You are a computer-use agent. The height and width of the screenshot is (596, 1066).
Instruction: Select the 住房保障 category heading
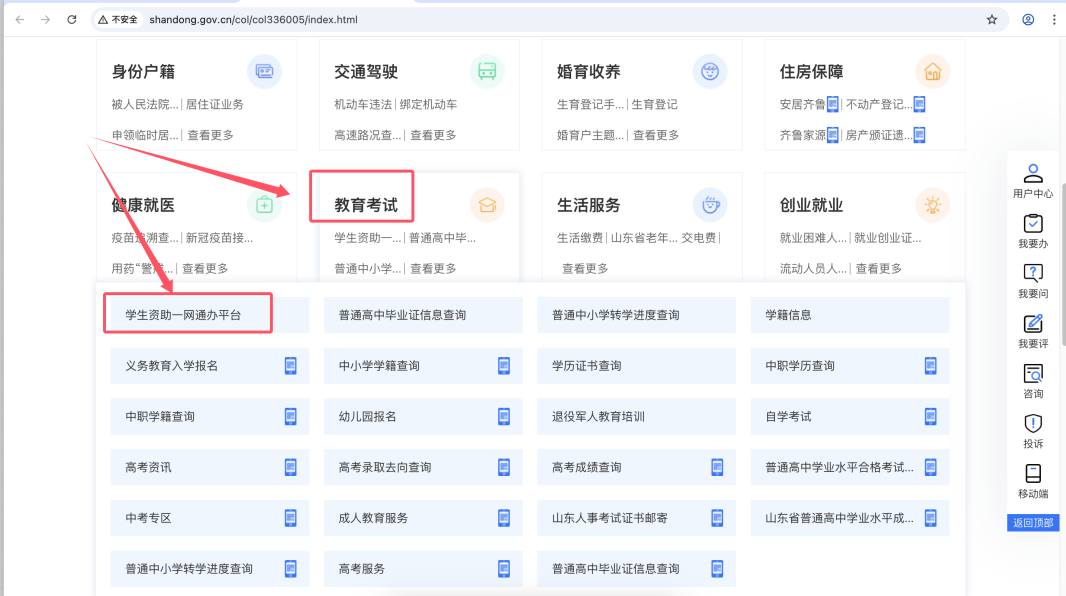click(x=811, y=72)
